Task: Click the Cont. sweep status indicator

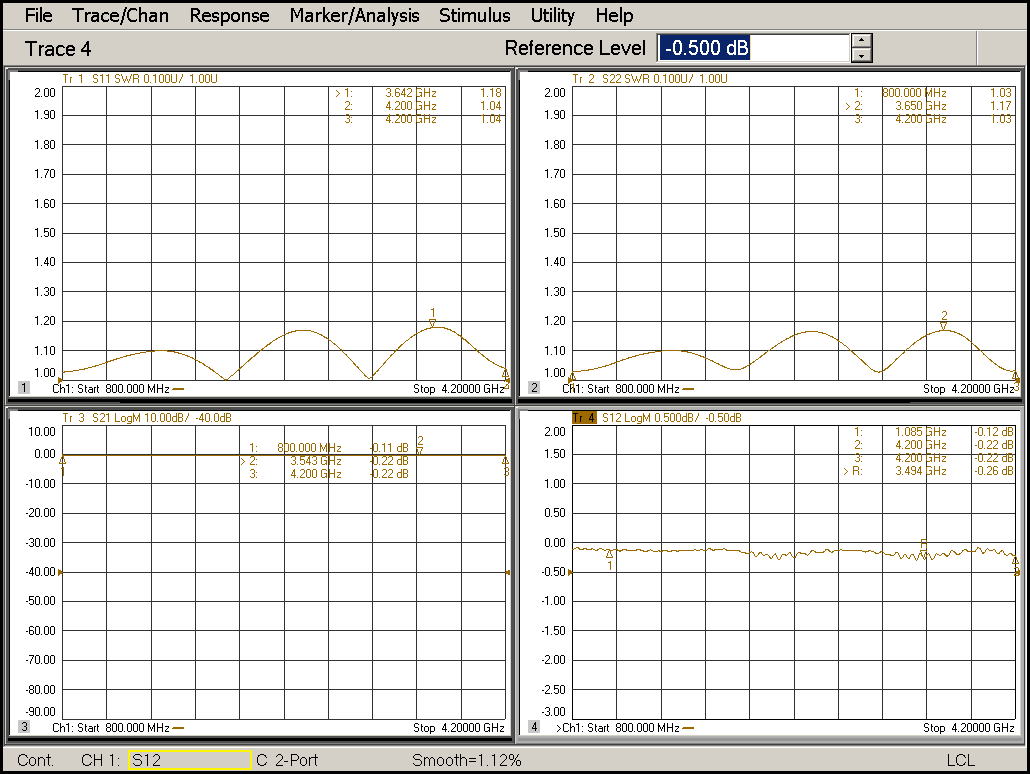Action: (36, 760)
